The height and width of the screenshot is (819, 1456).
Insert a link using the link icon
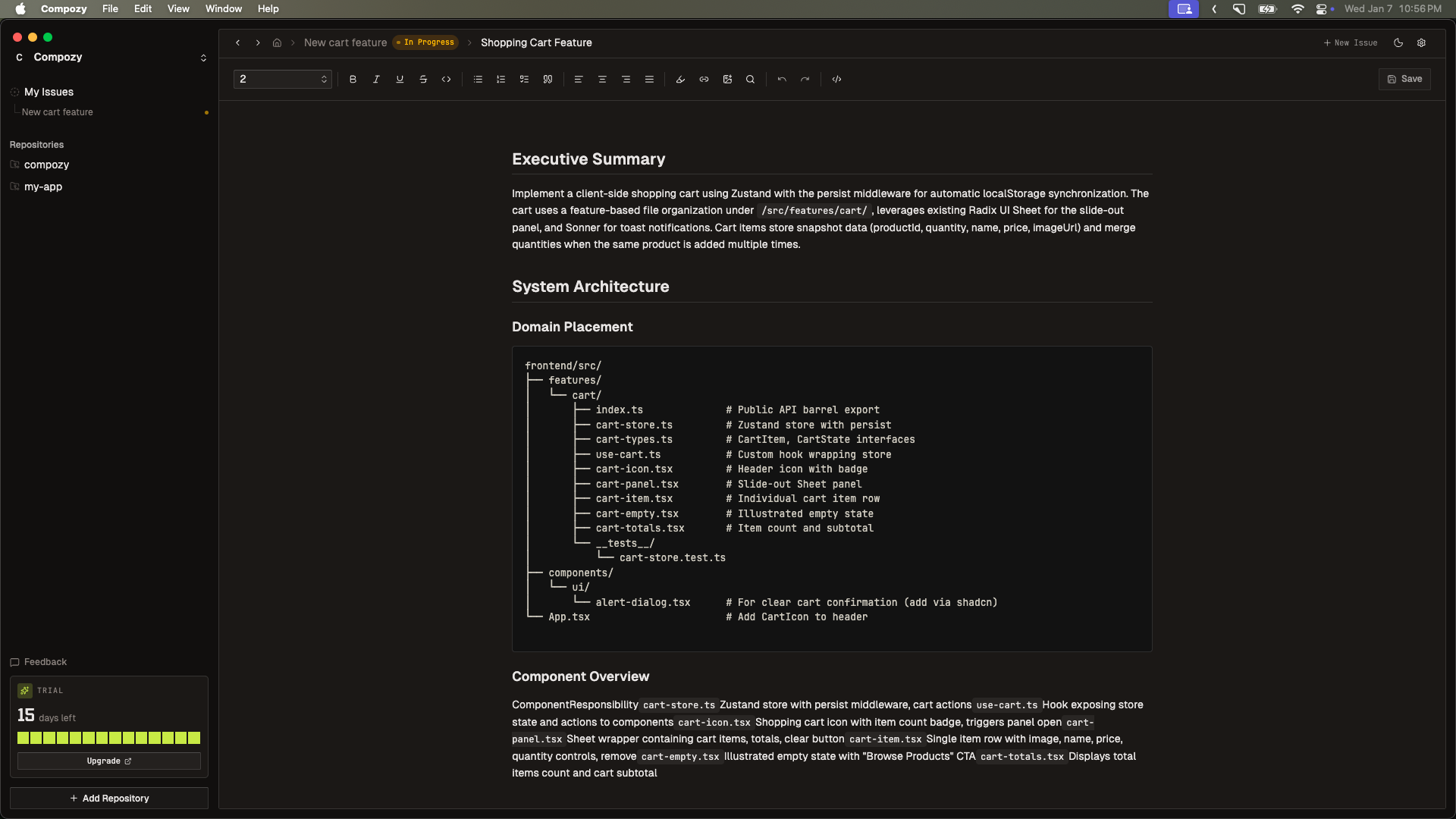click(704, 79)
